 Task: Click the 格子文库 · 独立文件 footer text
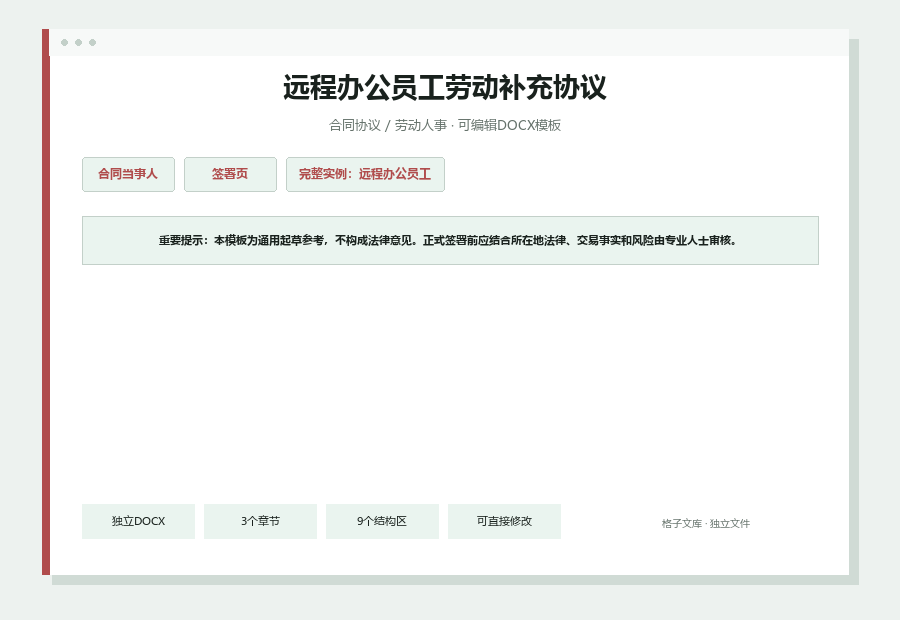705,524
